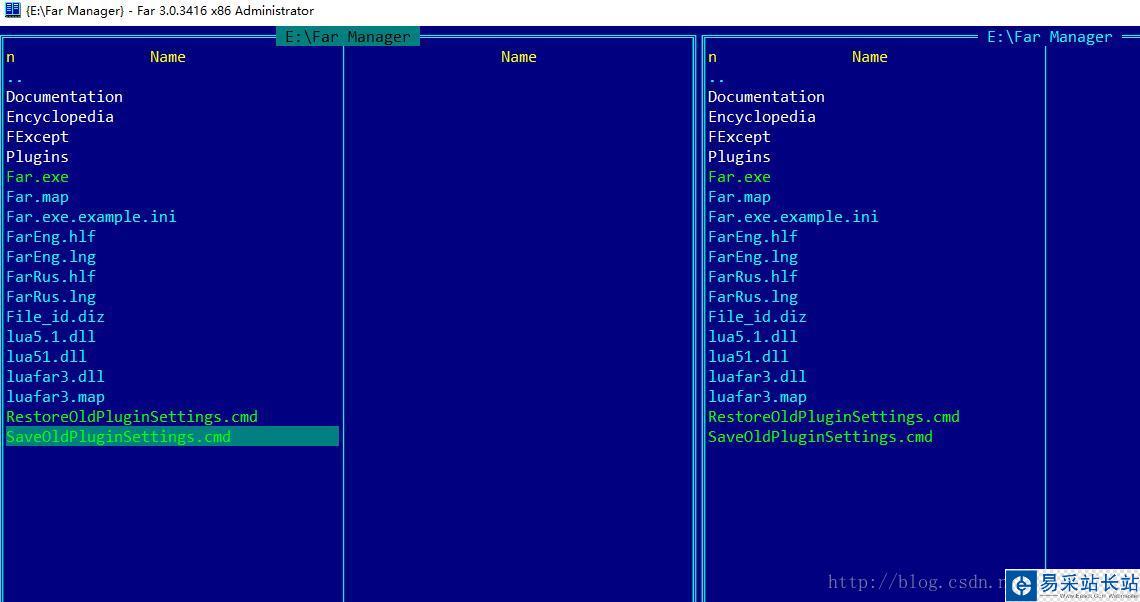Select RestoreOldPluginSettings.cmd in right panel

pyautogui.click(x=834, y=417)
